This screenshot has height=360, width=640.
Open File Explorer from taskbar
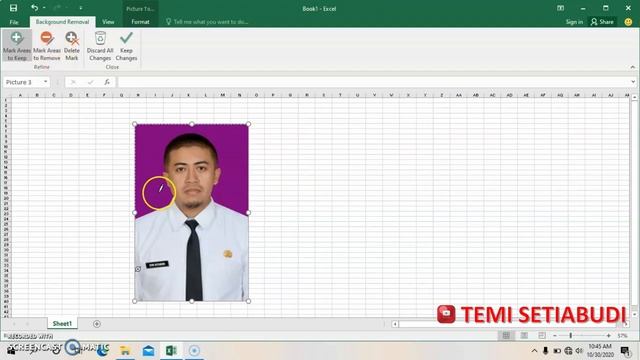[x=125, y=351]
